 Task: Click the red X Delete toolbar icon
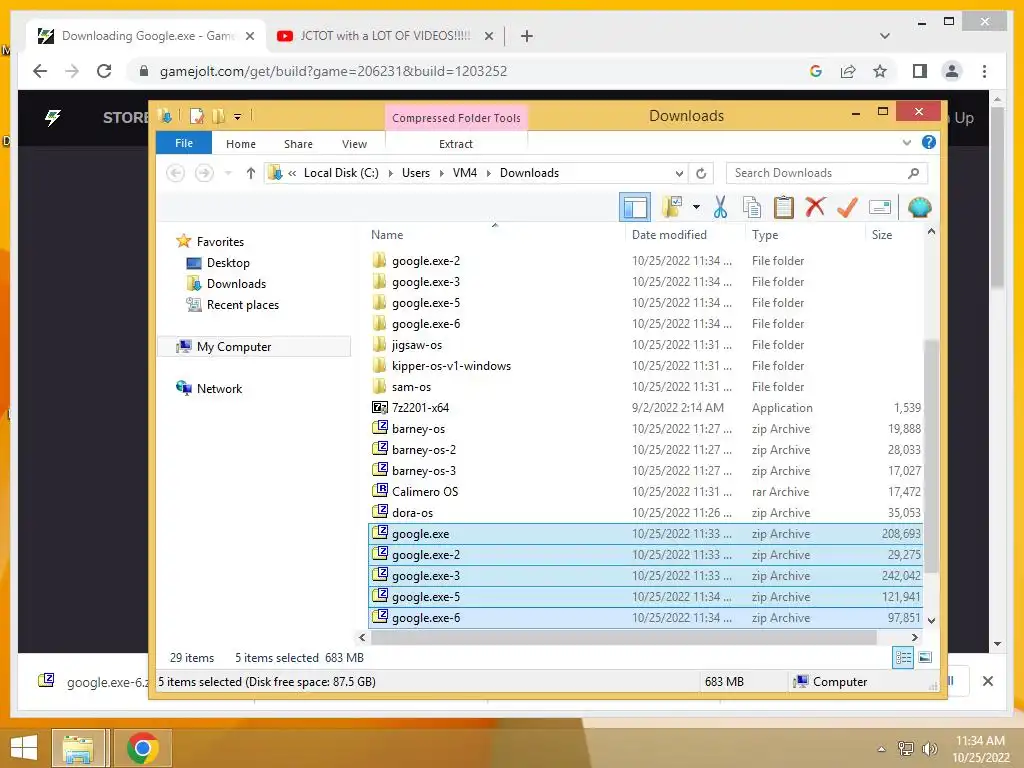coord(815,207)
